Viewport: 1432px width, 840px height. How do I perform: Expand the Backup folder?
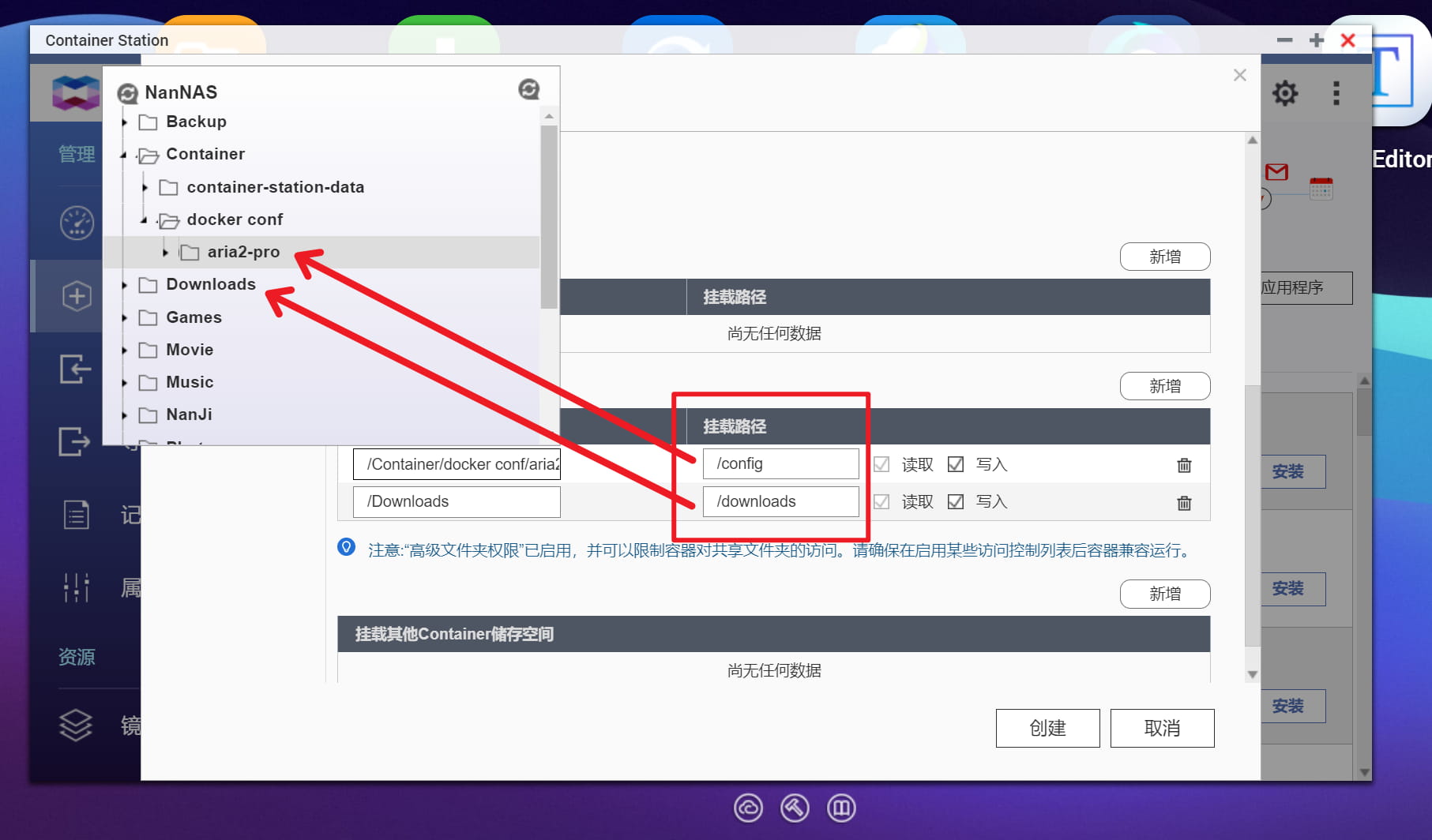[125, 122]
